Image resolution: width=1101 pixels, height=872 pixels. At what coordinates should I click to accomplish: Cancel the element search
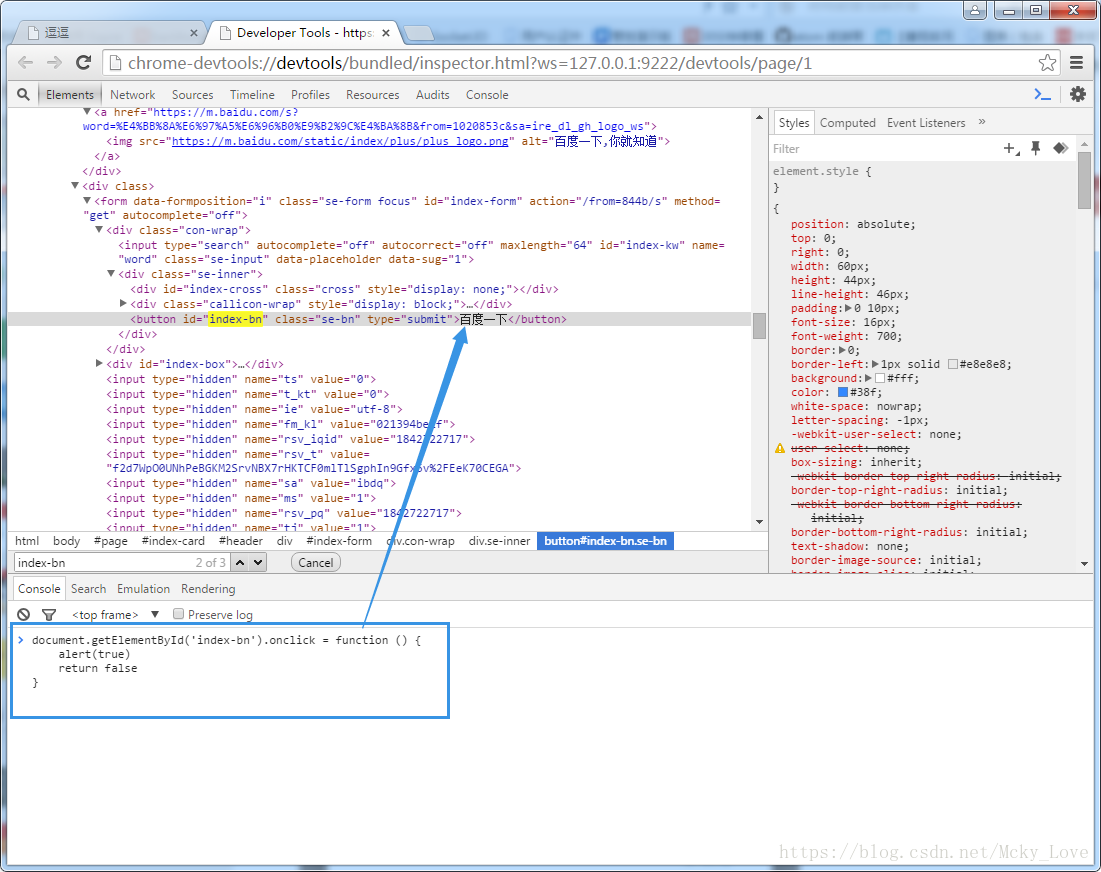(316, 562)
